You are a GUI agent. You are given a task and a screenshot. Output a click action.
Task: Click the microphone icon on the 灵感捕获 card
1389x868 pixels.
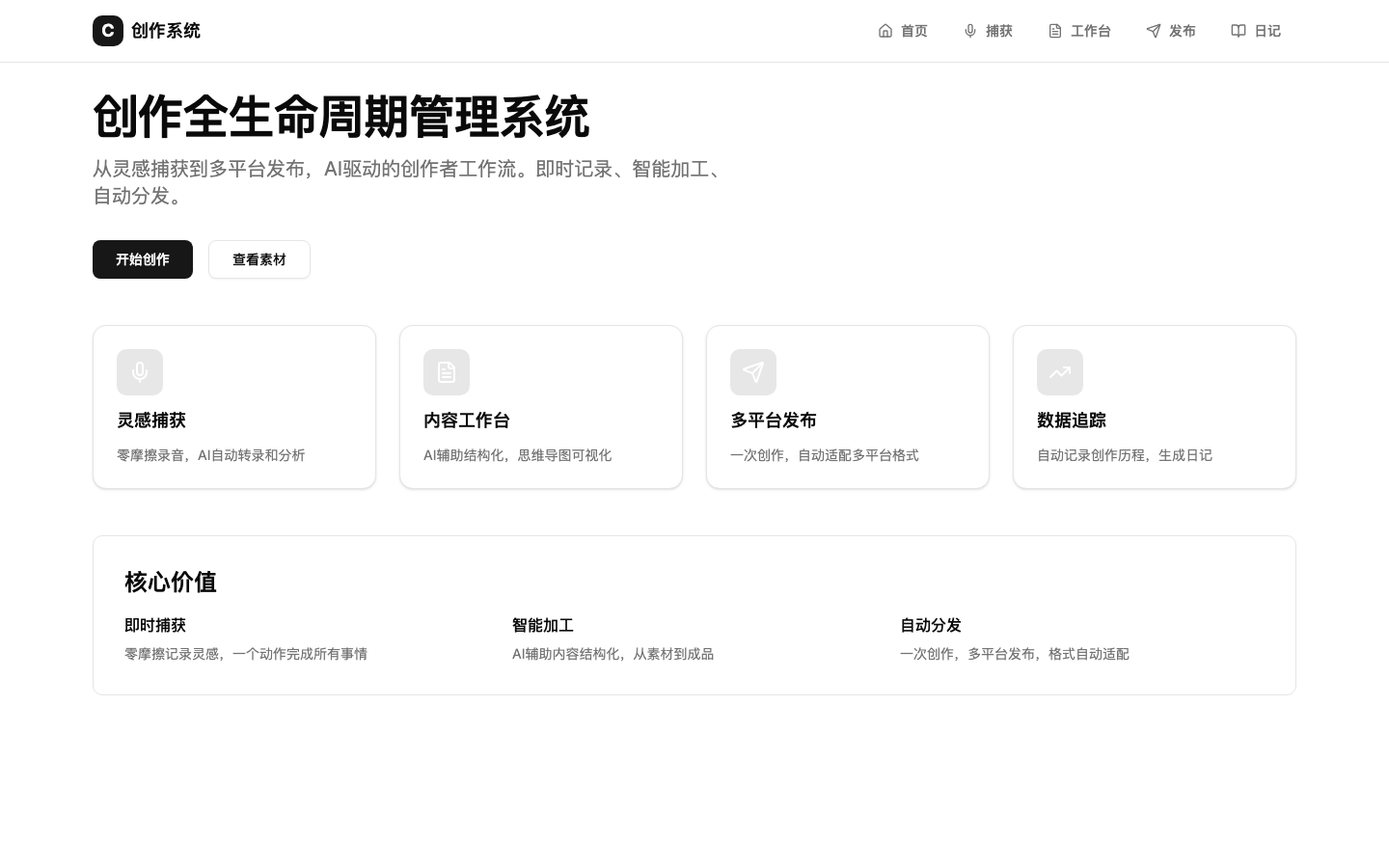click(x=140, y=372)
